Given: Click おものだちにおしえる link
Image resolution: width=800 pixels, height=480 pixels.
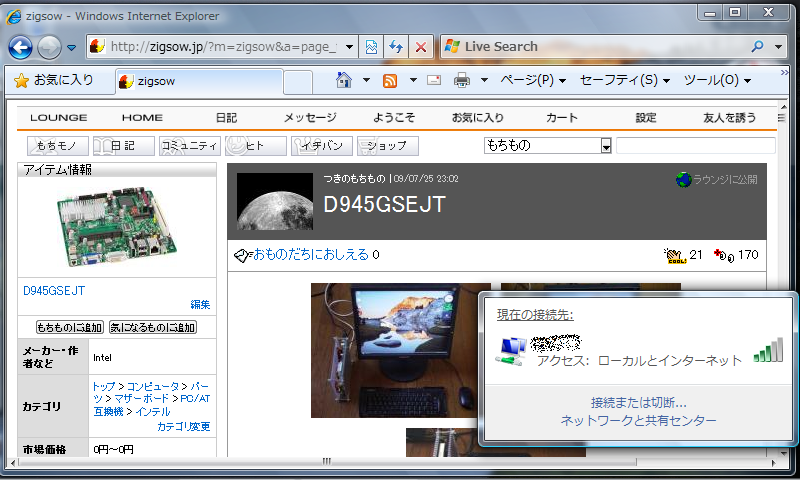Looking at the screenshot, I should point(311,254).
